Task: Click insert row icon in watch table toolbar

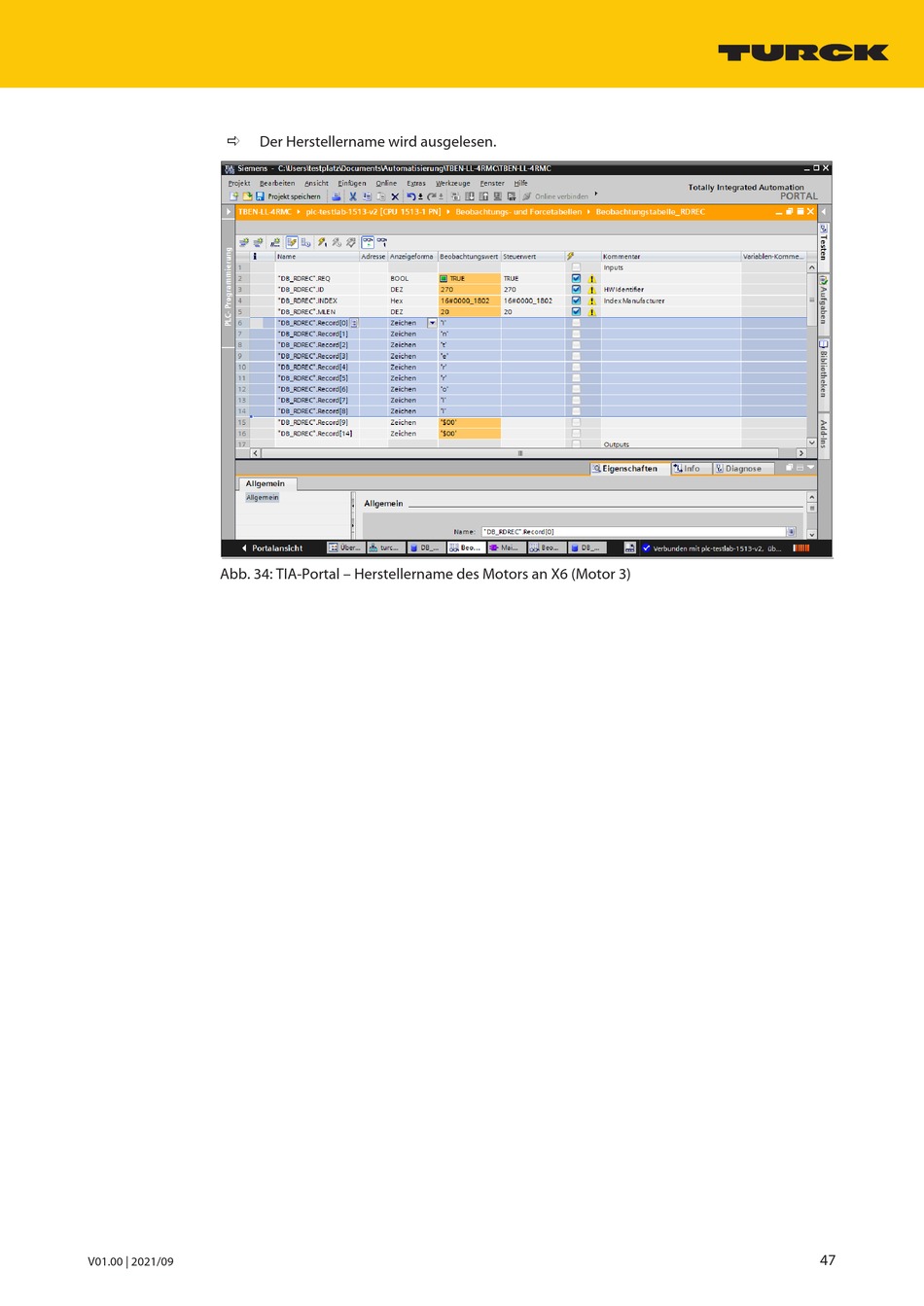Action: point(244,242)
